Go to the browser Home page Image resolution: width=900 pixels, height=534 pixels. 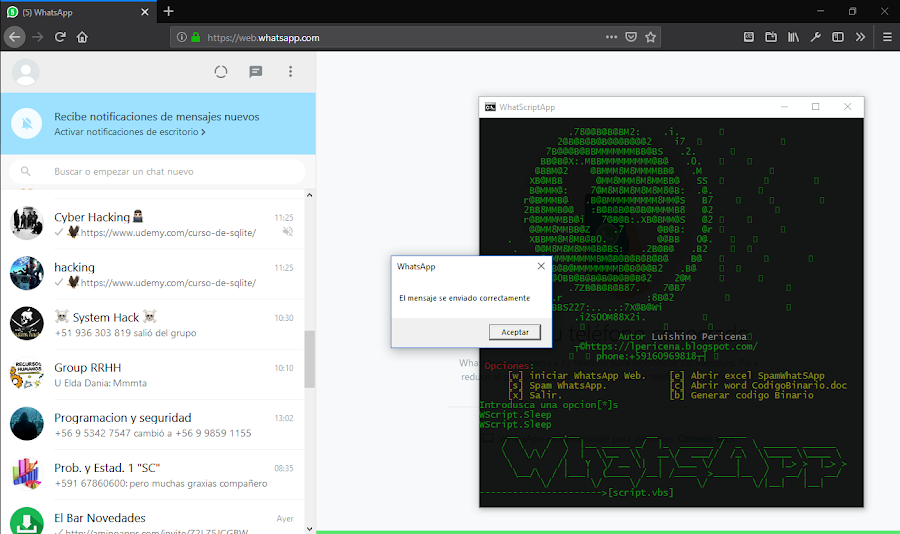tap(82, 37)
